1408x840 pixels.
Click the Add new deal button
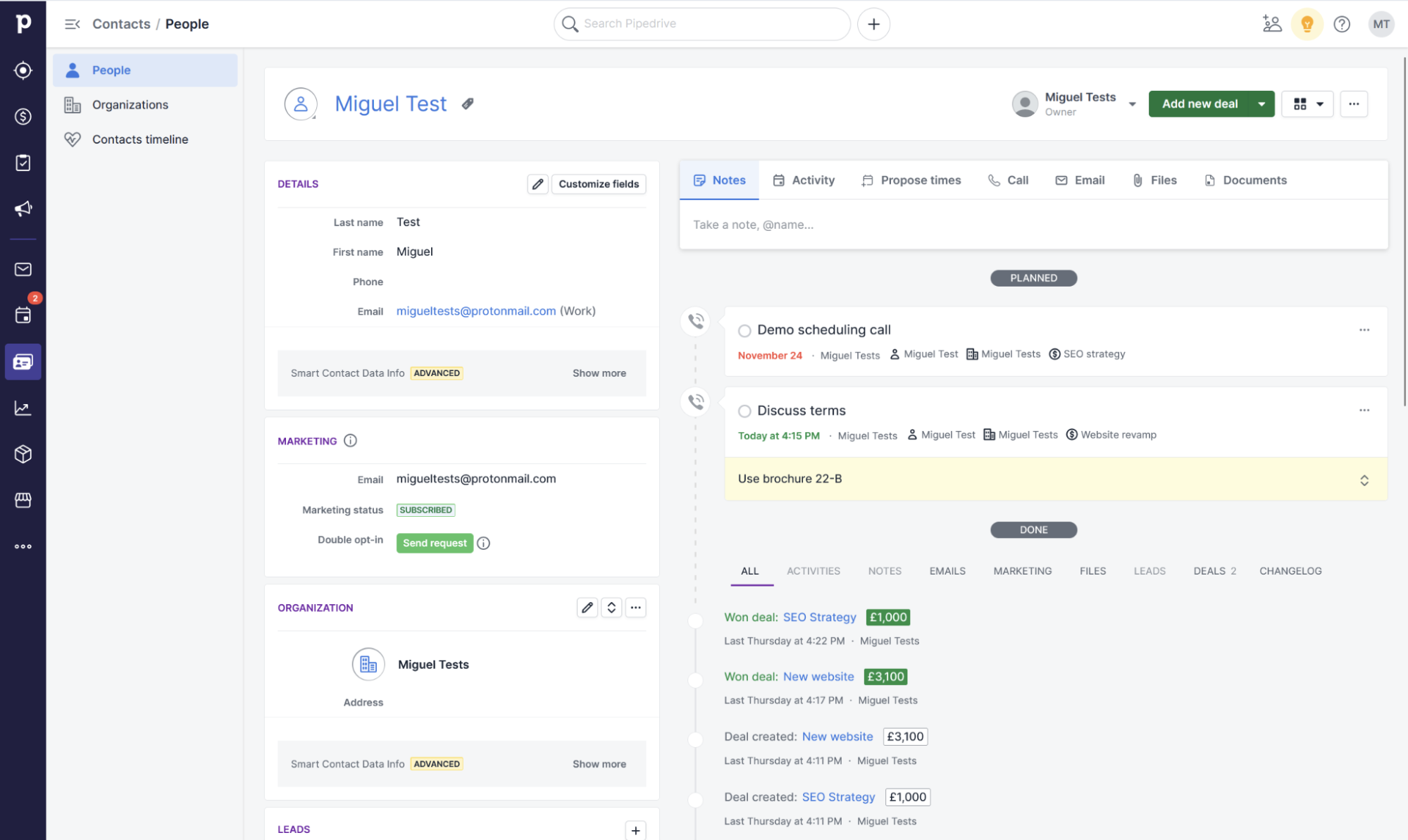click(x=1201, y=103)
